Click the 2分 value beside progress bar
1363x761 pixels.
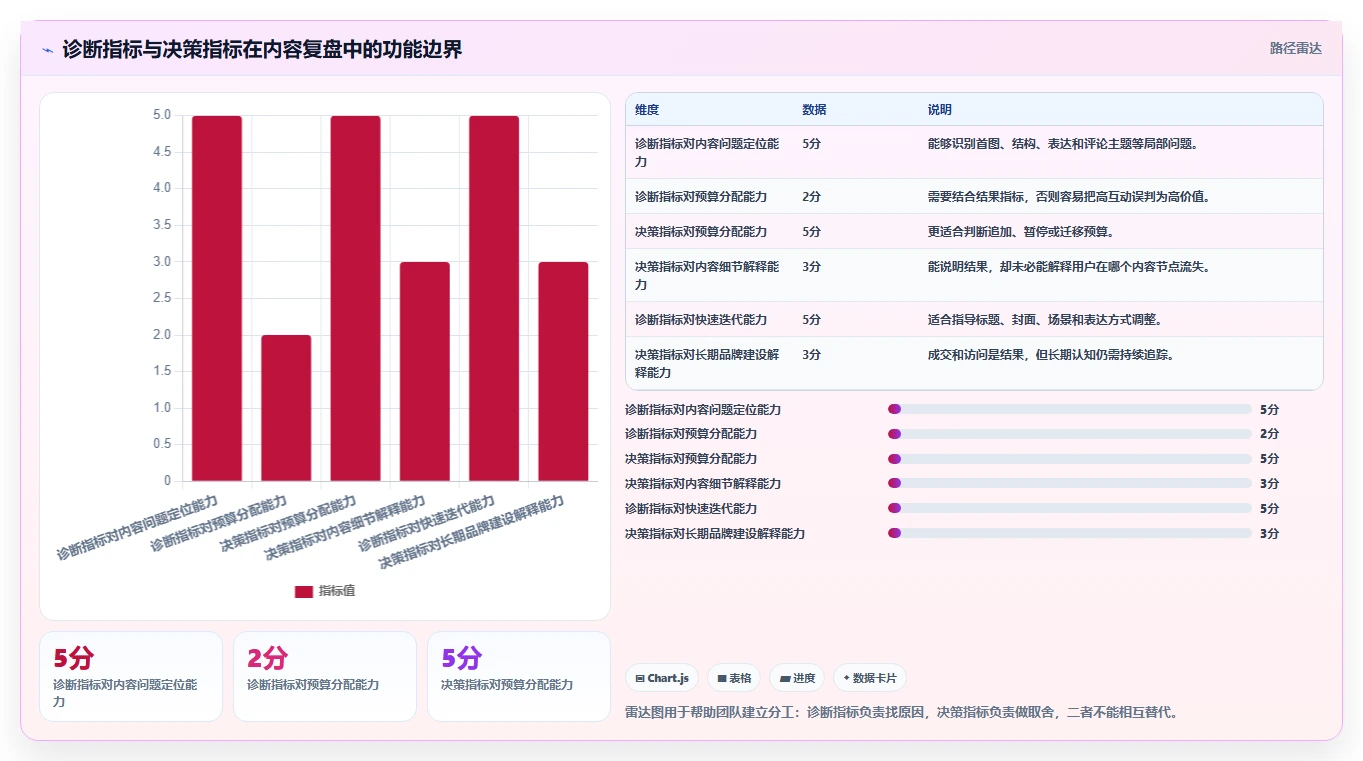1269,434
